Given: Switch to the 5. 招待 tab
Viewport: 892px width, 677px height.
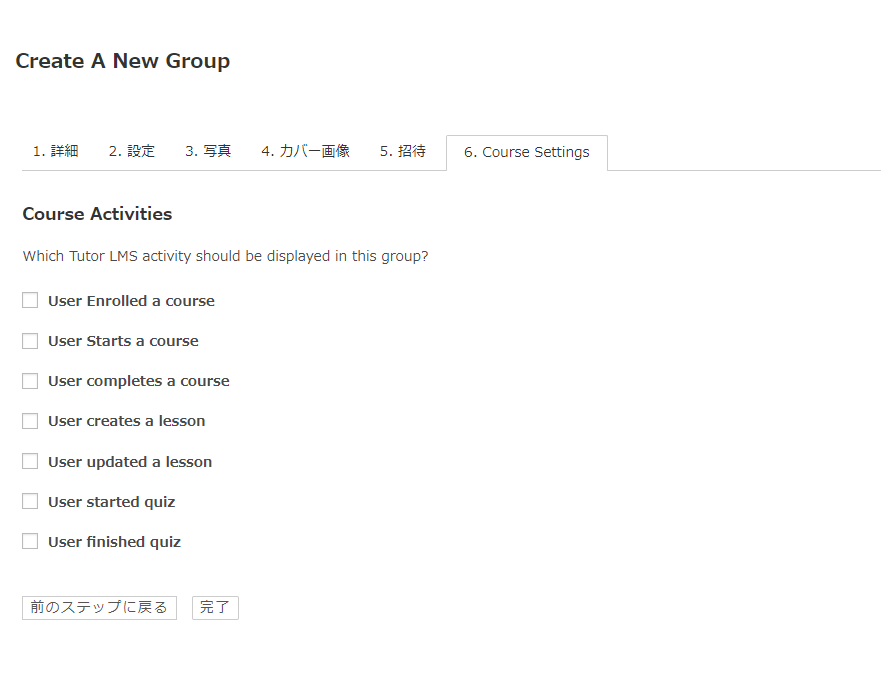Looking at the screenshot, I should 402,151.
